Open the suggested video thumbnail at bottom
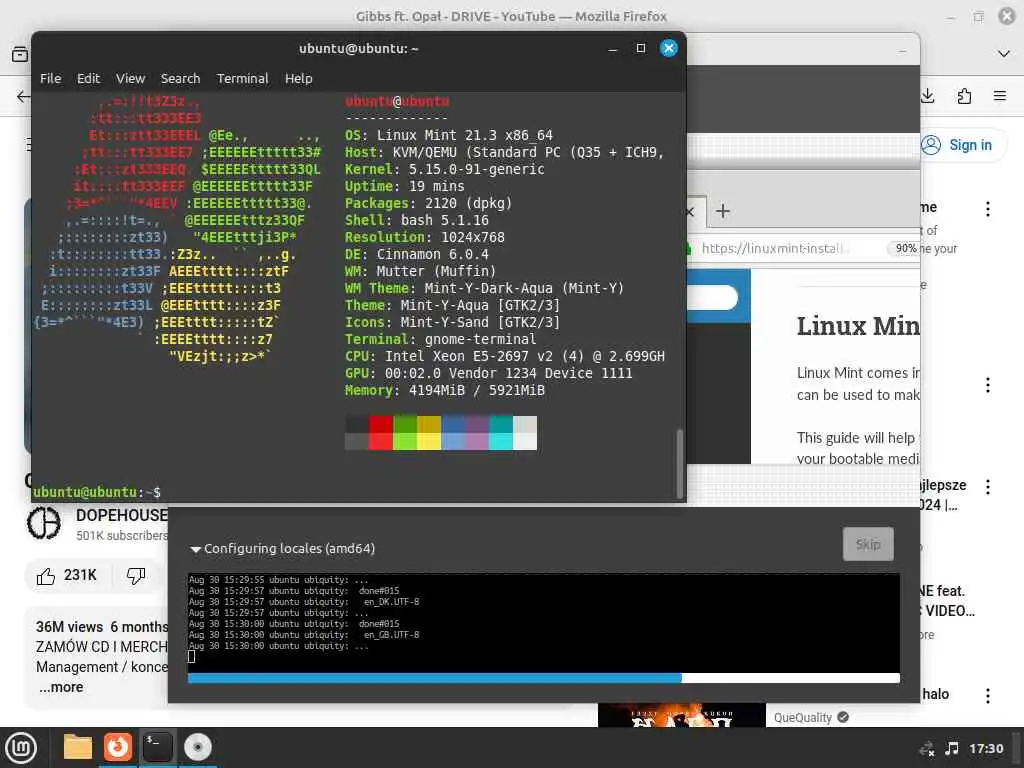The height and width of the screenshot is (768, 1024). pos(681,714)
